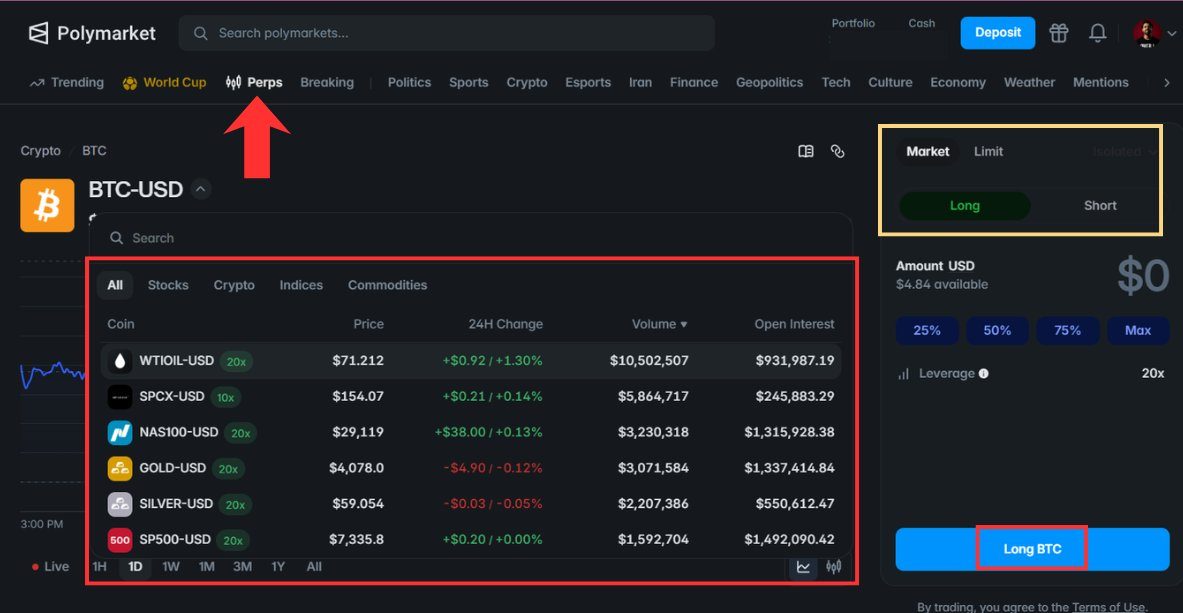Click the $0 amount field
Image resolution: width=1183 pixels, height=613 pixels.
tap(1143, 276)
